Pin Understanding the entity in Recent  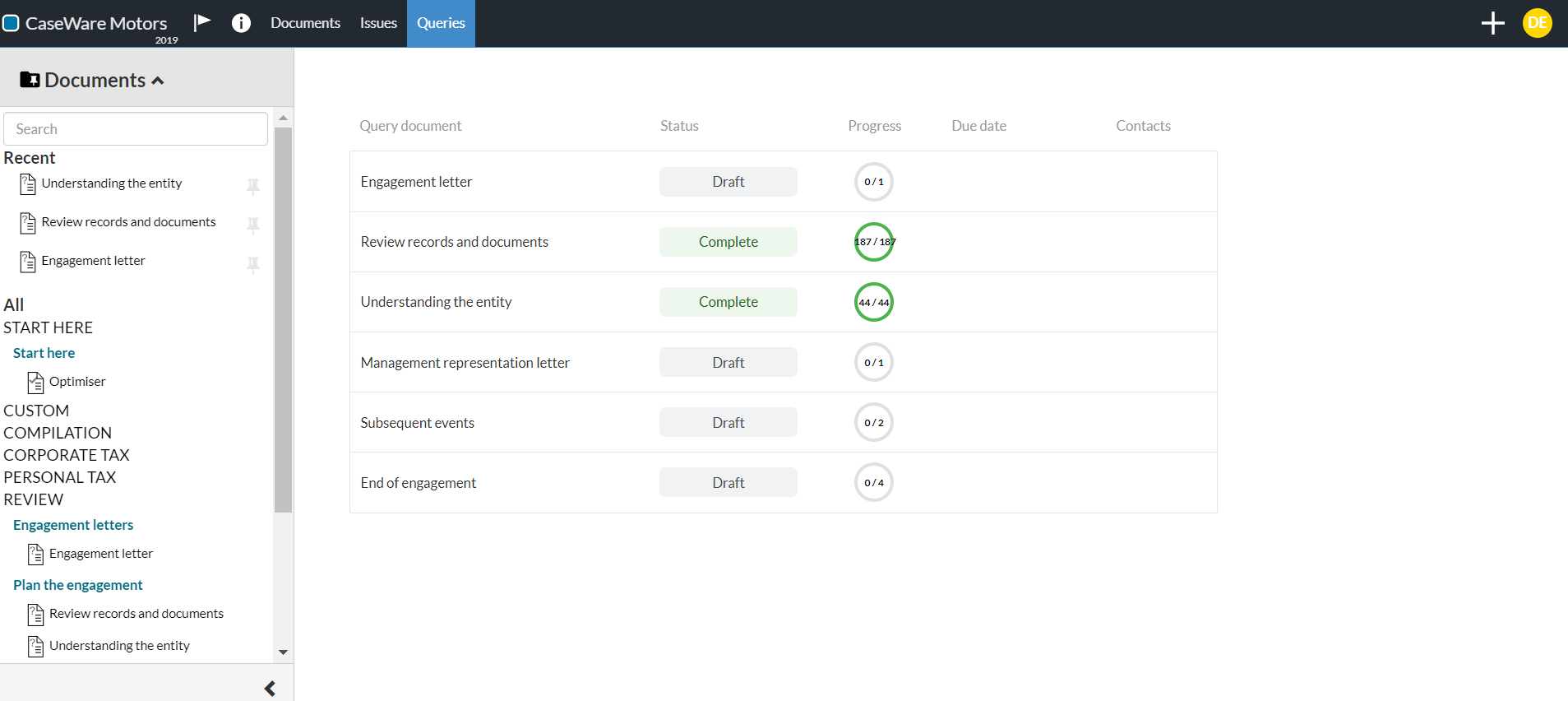pyautogui.click(x=253, y=186)
